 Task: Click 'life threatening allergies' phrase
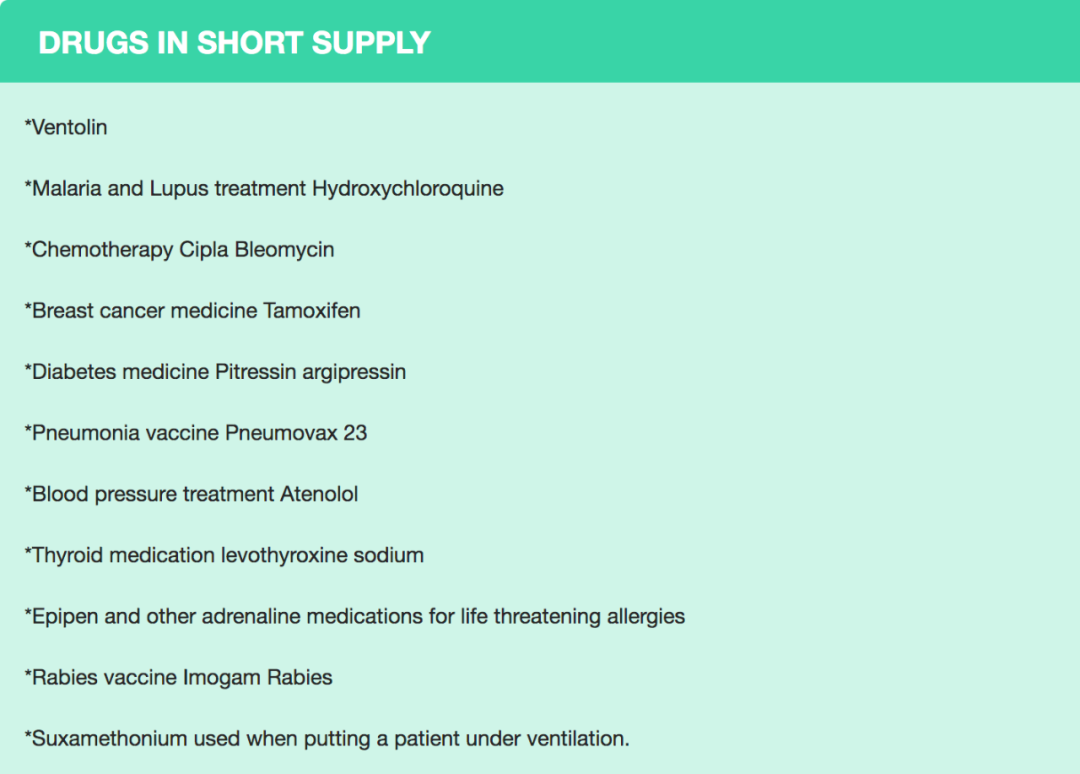coord(573,616)
